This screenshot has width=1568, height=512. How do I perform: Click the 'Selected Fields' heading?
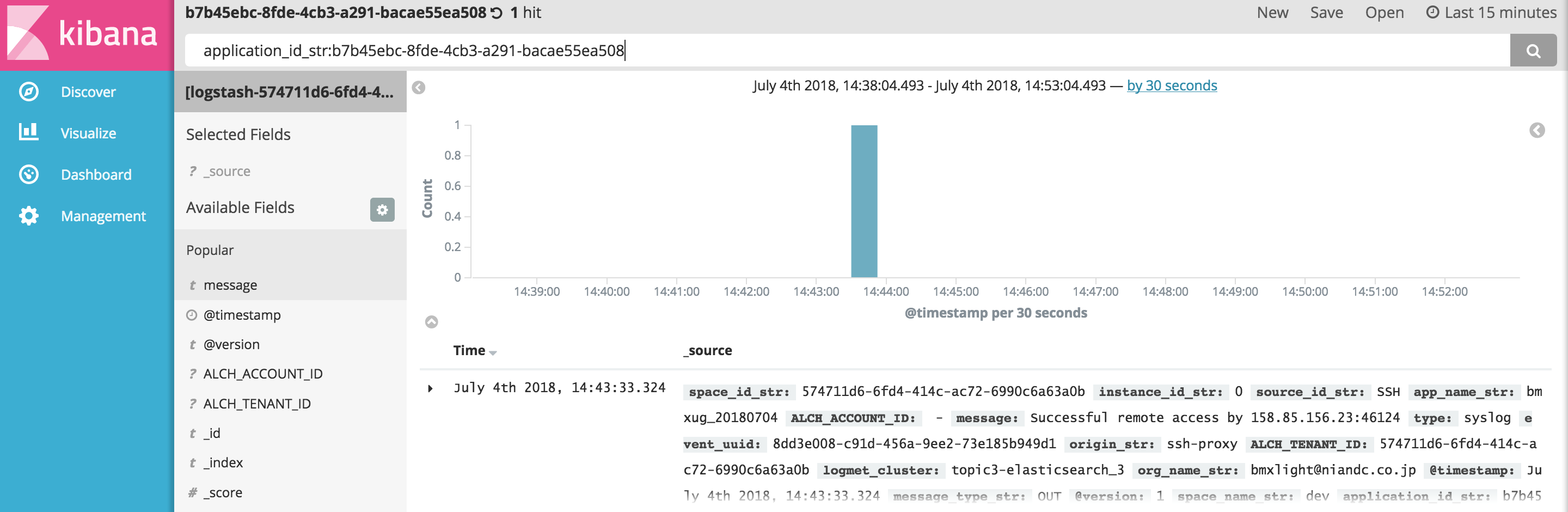238,135
